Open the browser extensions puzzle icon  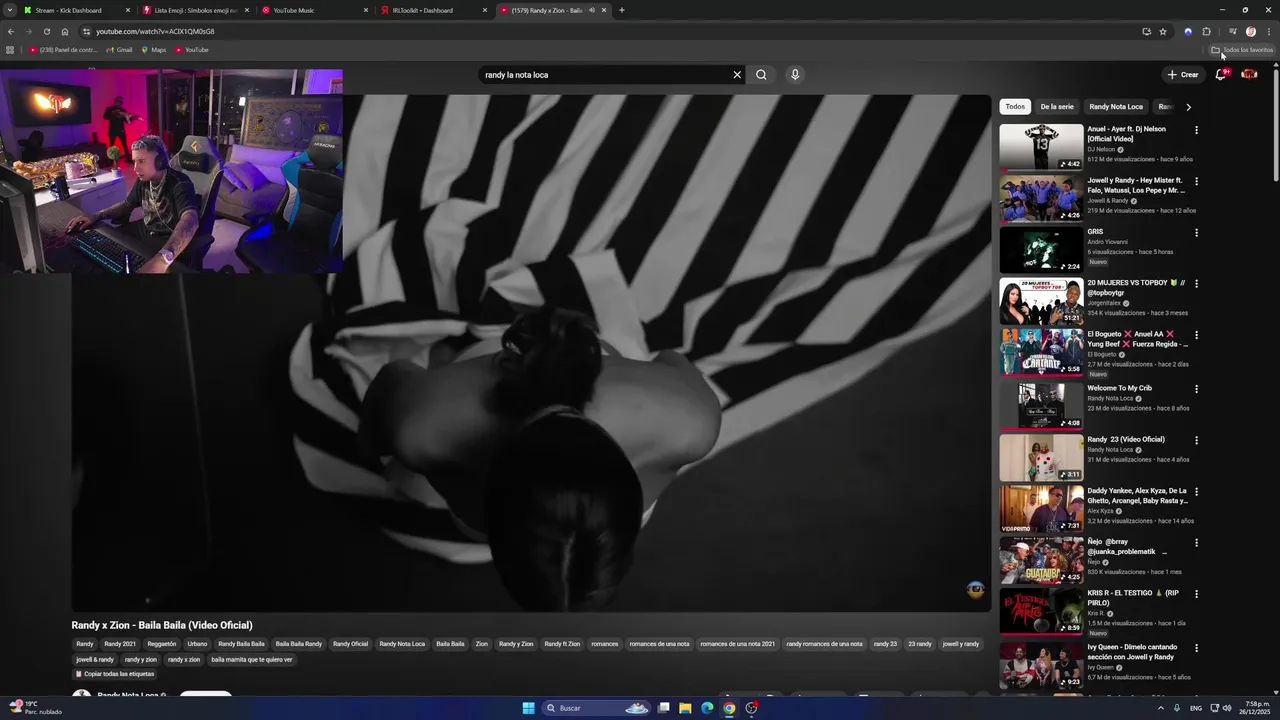(1206, 31)
